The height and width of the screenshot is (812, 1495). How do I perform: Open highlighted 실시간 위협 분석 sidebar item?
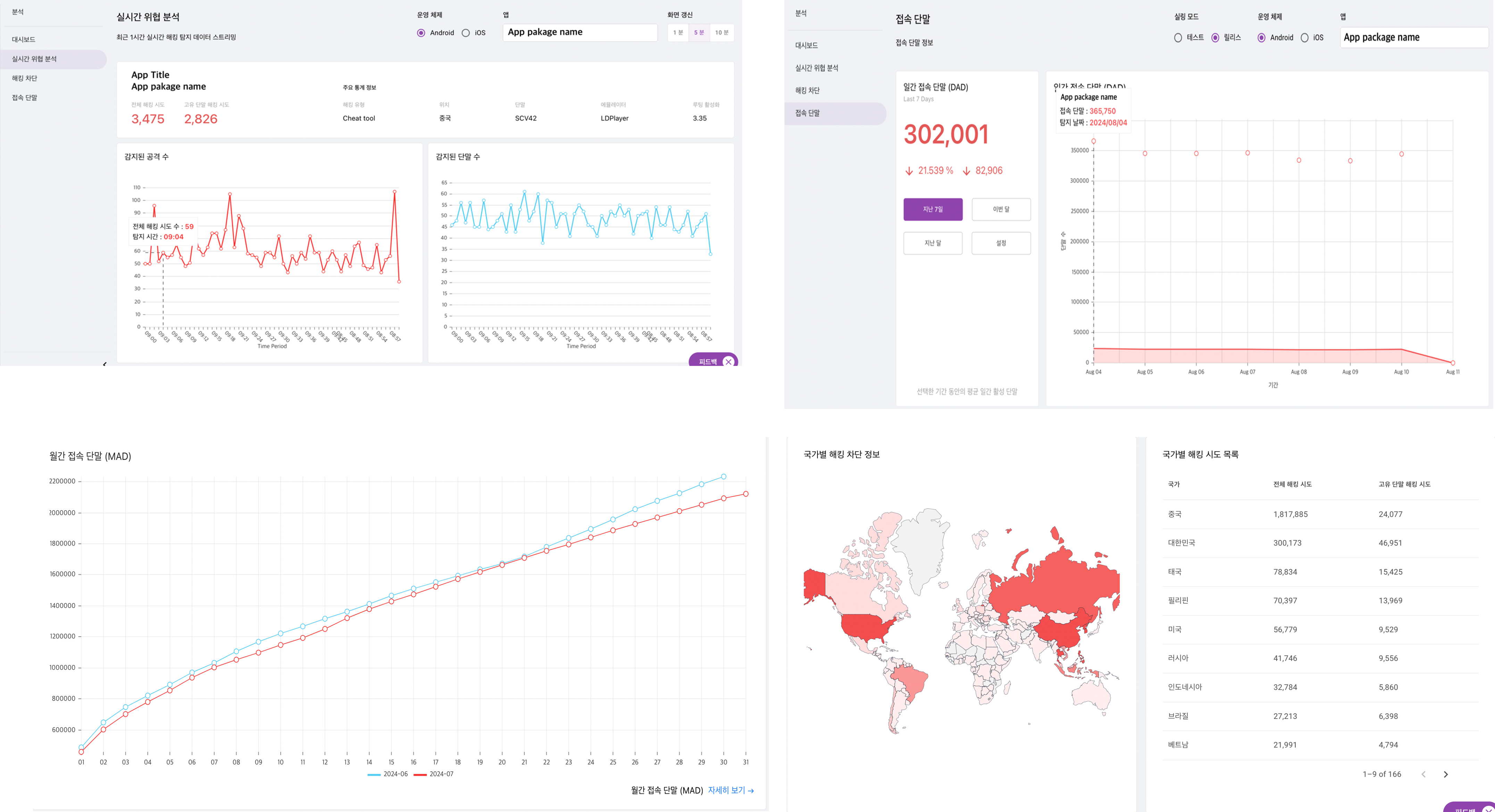point(53,59)
